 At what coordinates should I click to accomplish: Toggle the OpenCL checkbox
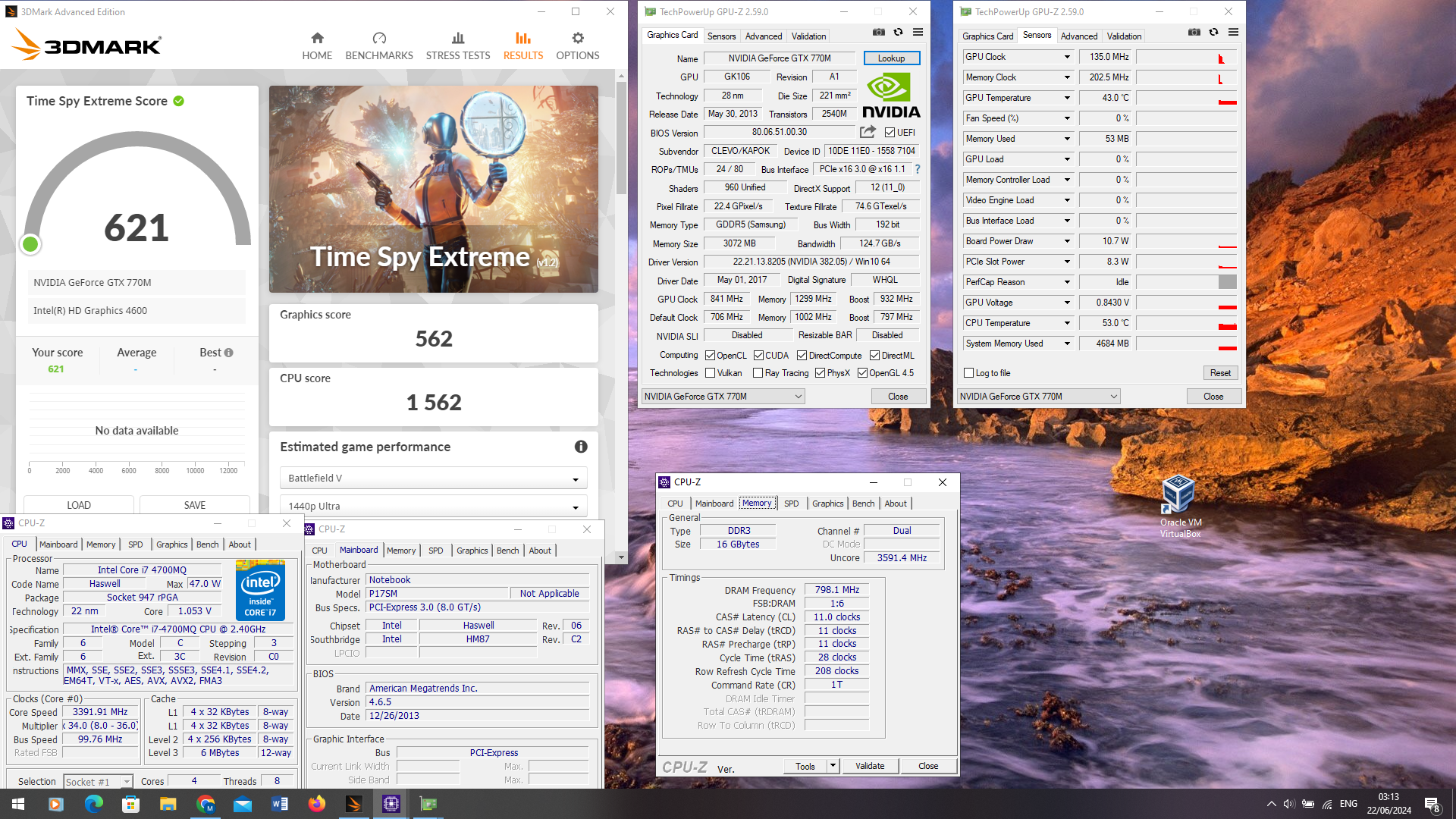(x=710, y=356)
